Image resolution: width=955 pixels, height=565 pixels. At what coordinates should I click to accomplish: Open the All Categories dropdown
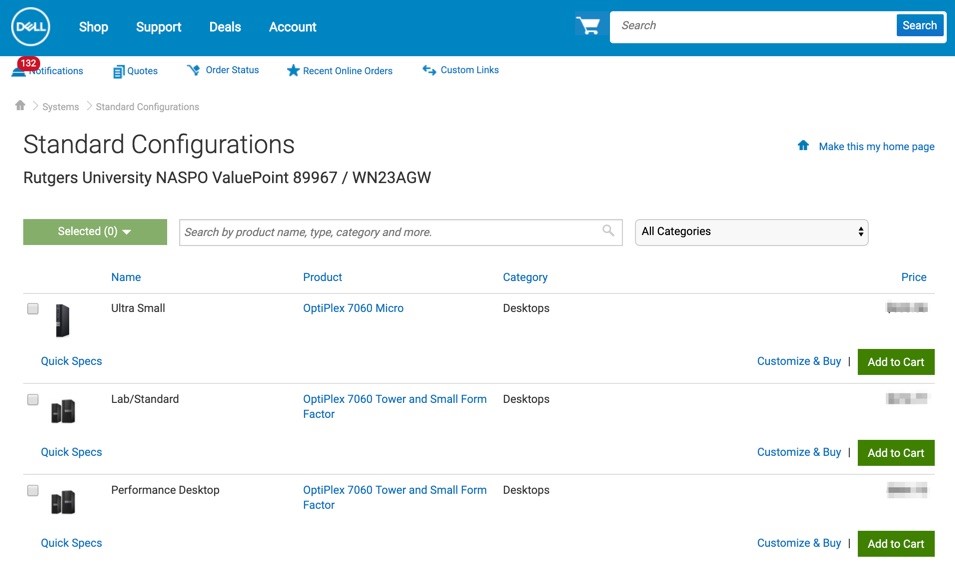click(x=752, y=232)
